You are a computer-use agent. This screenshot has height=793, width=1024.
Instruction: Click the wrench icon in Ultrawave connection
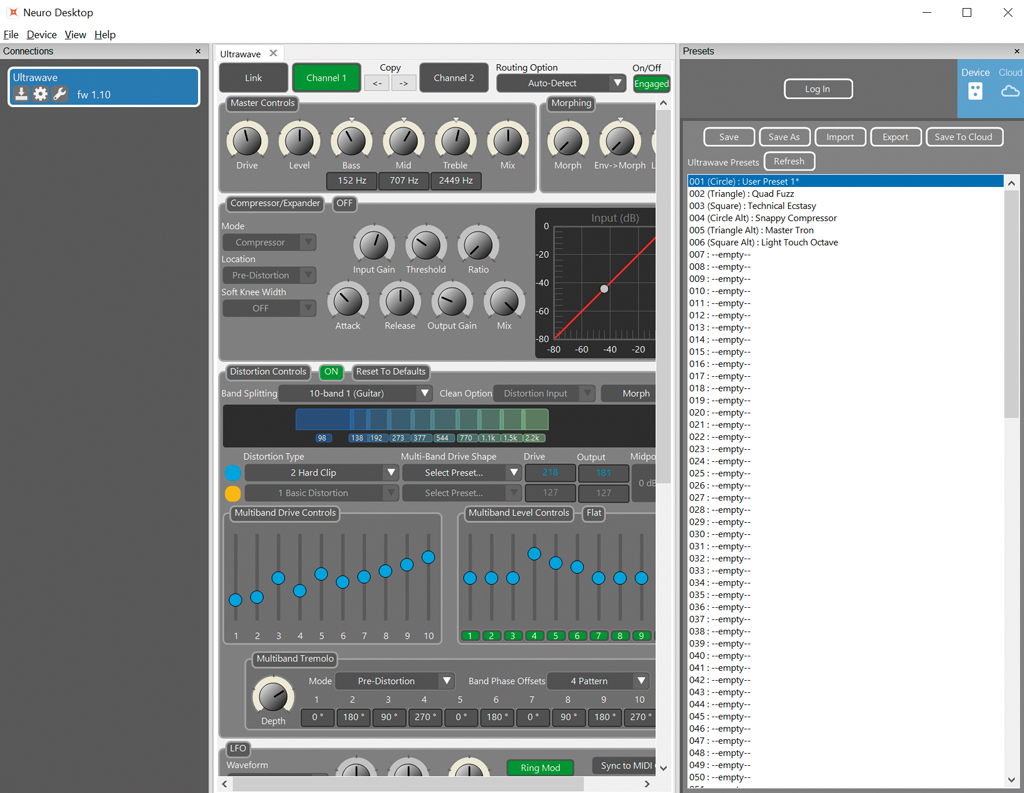(x=60, y=94)
